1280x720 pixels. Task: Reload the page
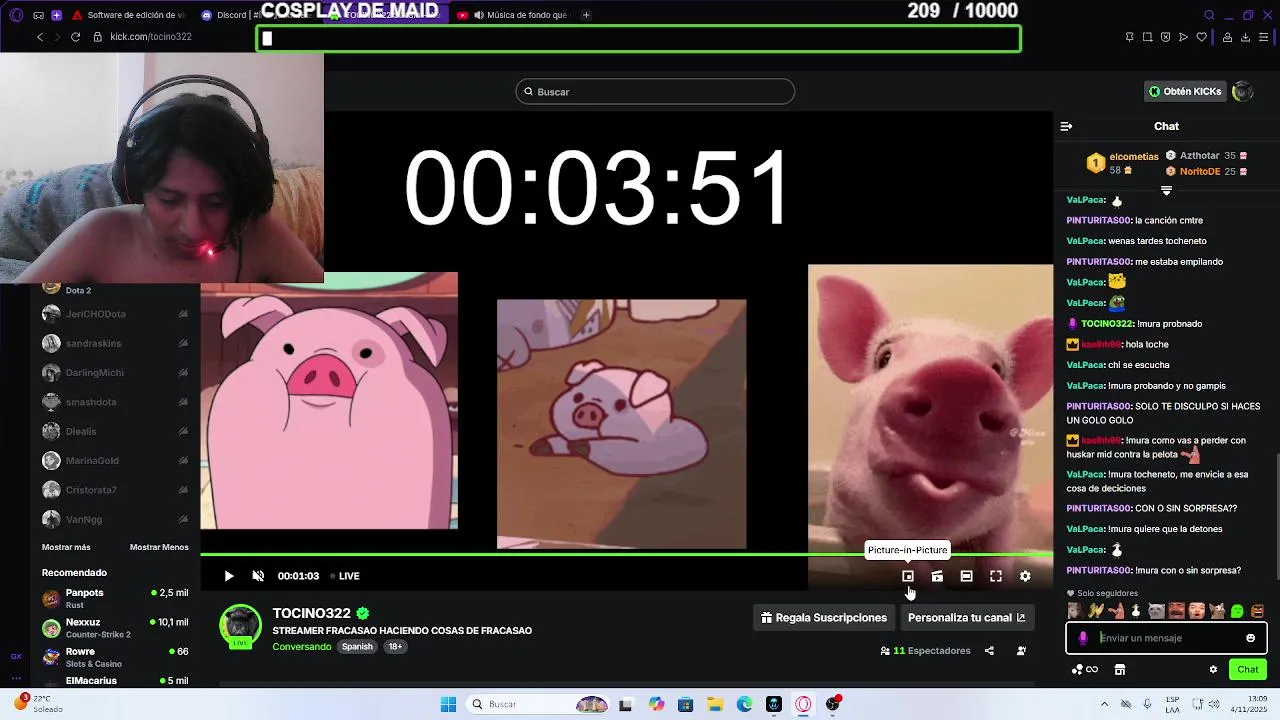(75, 37)
